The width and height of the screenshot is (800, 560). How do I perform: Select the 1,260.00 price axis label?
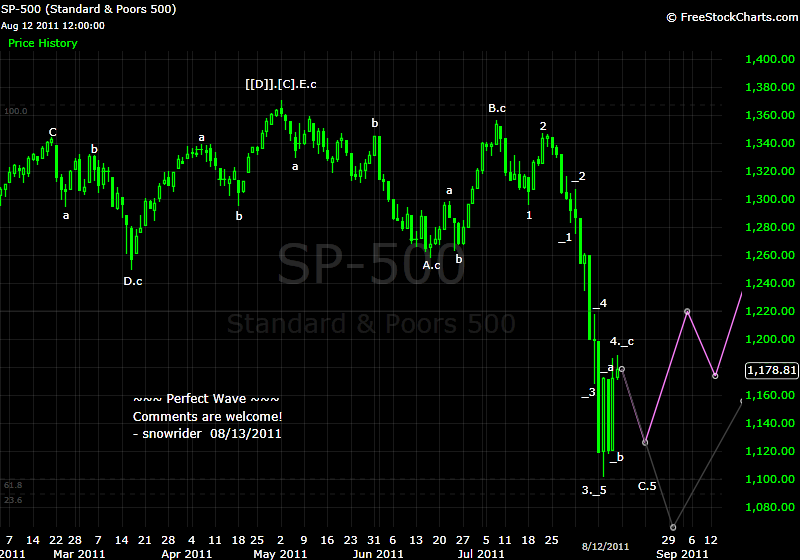[770, 255]
